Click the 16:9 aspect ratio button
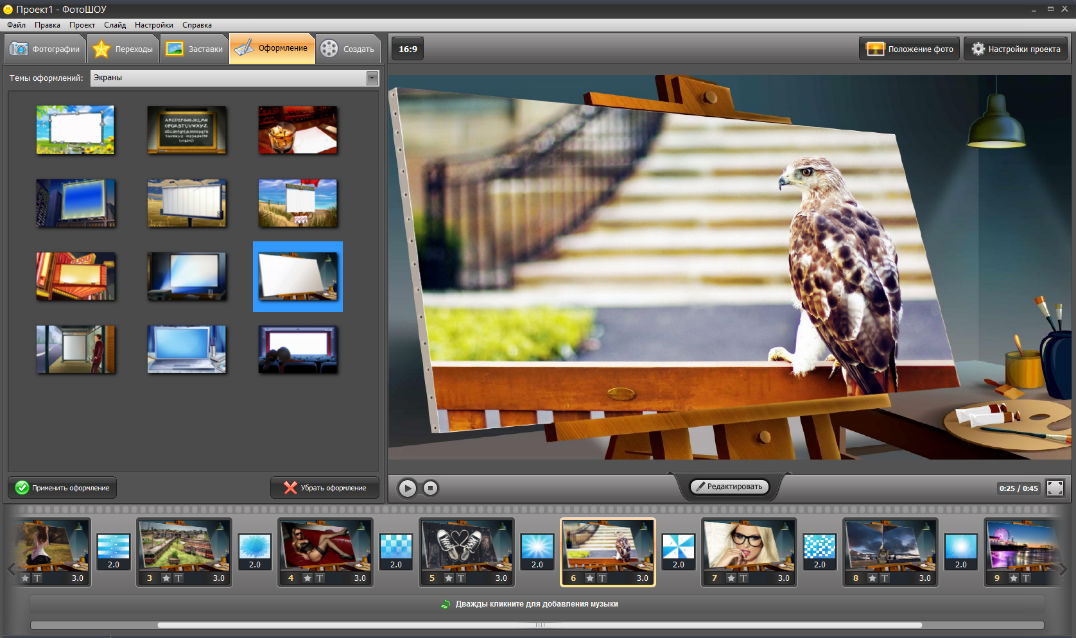The image size is (1076, 638). click(408, 49)
